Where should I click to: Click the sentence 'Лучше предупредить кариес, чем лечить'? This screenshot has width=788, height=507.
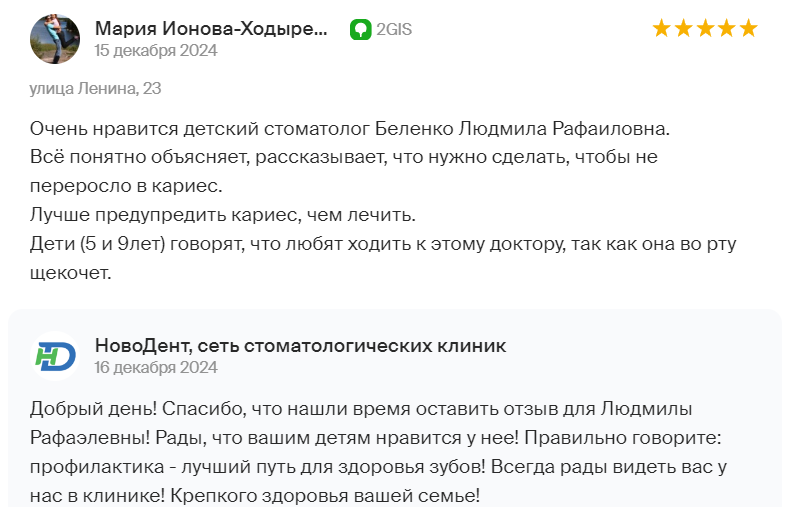pos(223,215)
